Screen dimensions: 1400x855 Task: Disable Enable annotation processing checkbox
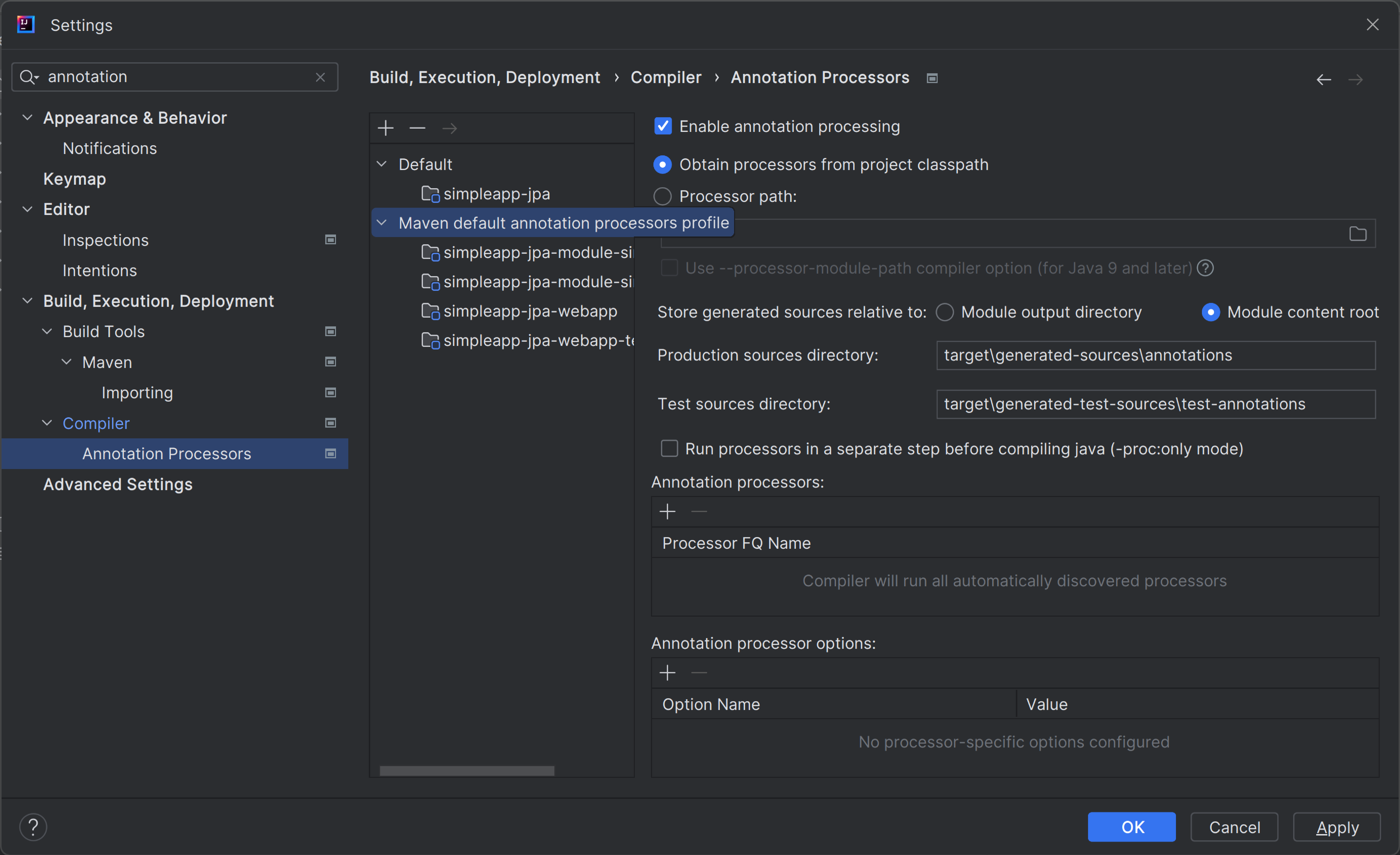(x=663, y=126)
